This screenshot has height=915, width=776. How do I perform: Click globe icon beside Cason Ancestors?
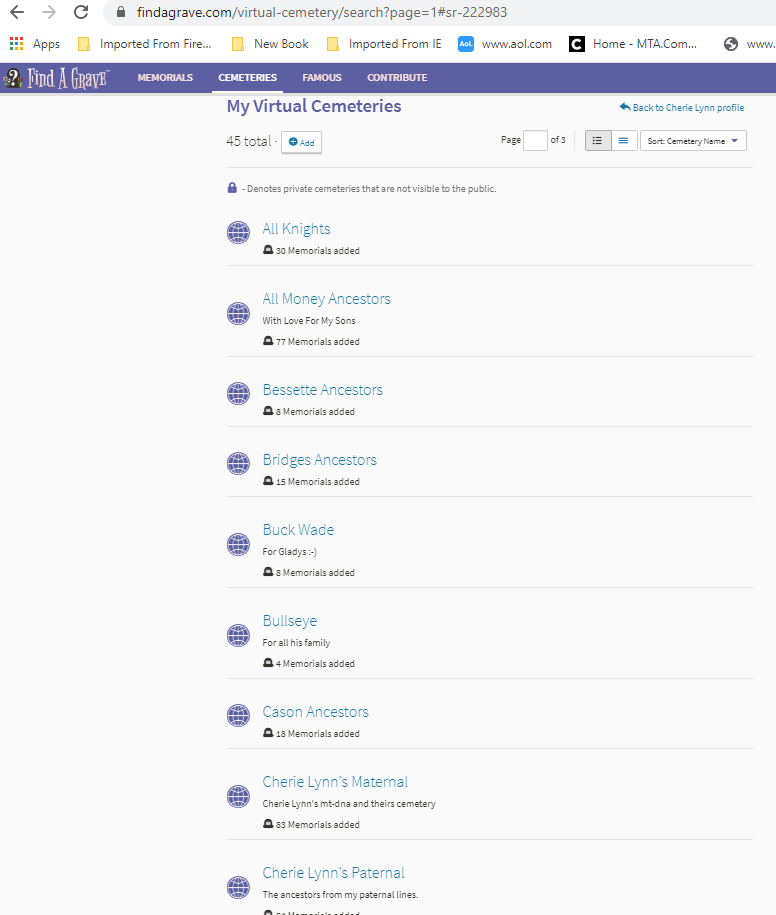click(x=238, y=716)
